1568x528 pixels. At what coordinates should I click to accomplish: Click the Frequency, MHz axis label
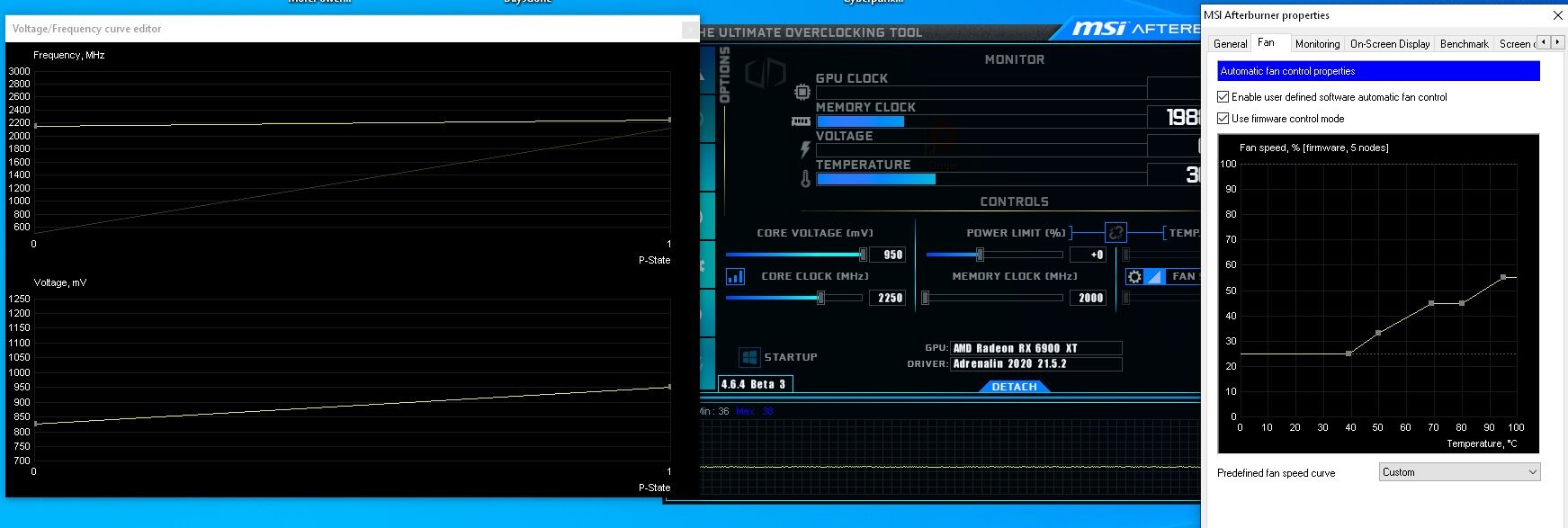[69, 55]
